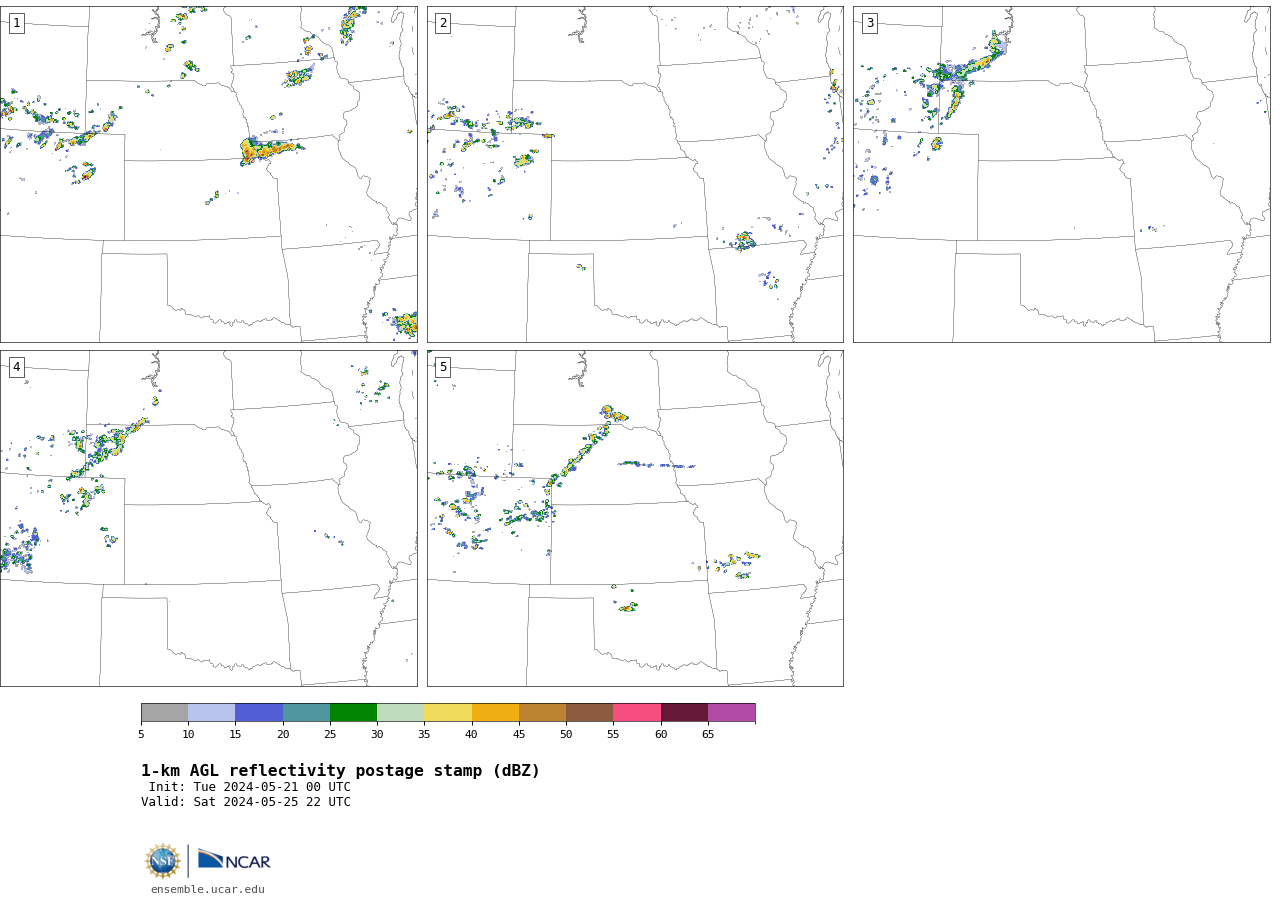Click the colorbar tick label '65'
The width and height of the screenshot is (1280, 901).
click(708, 735)
